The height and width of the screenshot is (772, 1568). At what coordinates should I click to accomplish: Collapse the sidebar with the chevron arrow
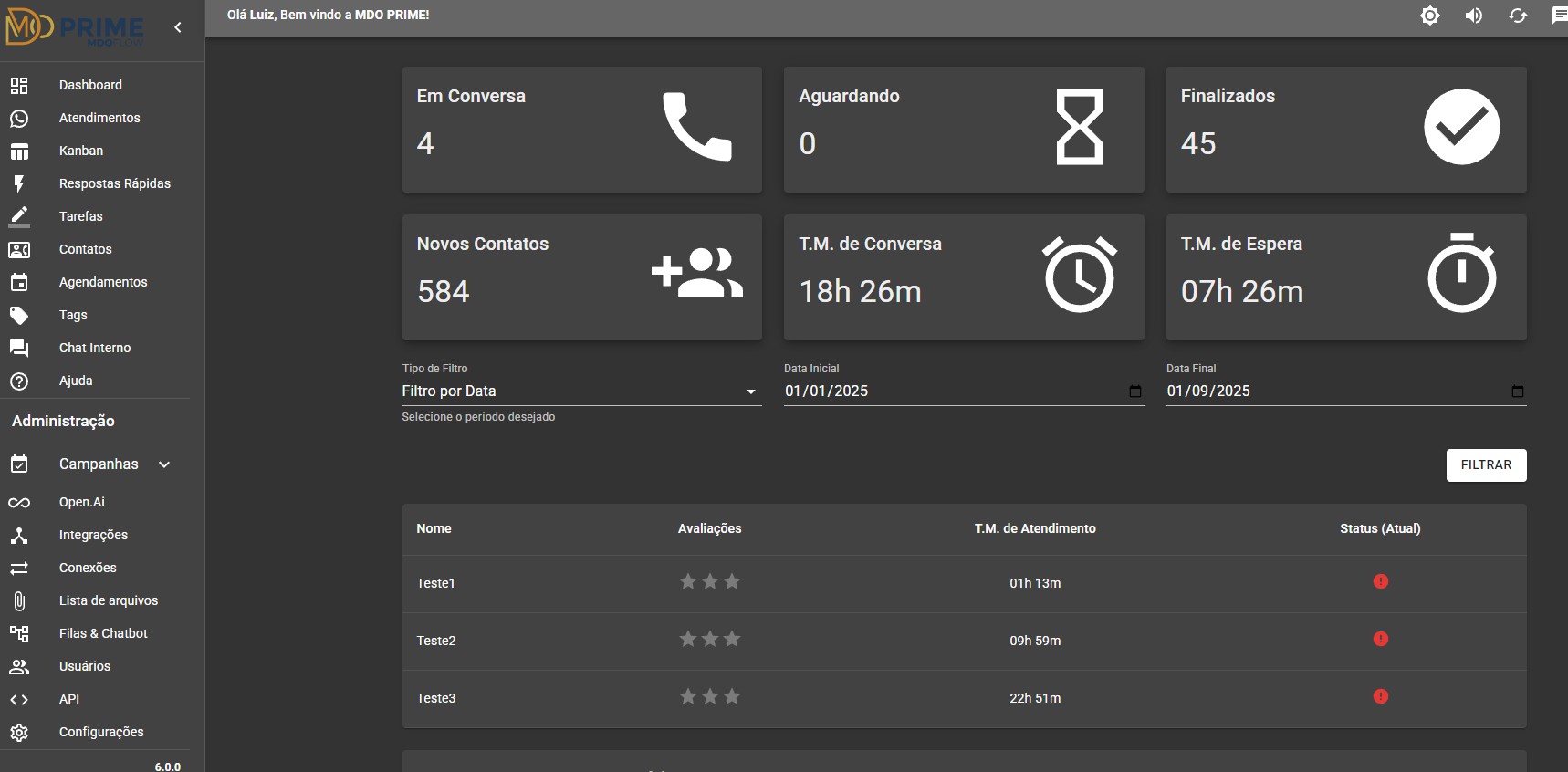tap(178, 27)
